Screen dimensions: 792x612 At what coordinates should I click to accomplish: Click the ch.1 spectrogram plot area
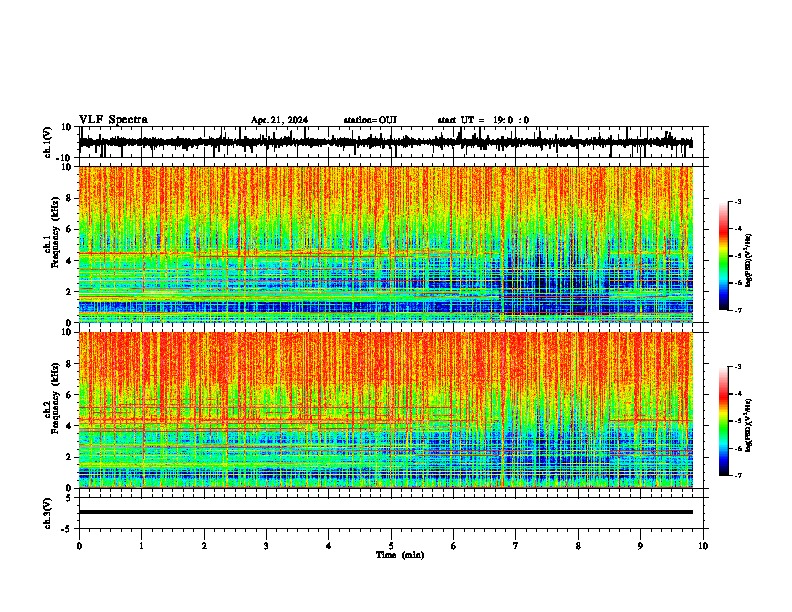pyautogui.click(x=385, y=244)
